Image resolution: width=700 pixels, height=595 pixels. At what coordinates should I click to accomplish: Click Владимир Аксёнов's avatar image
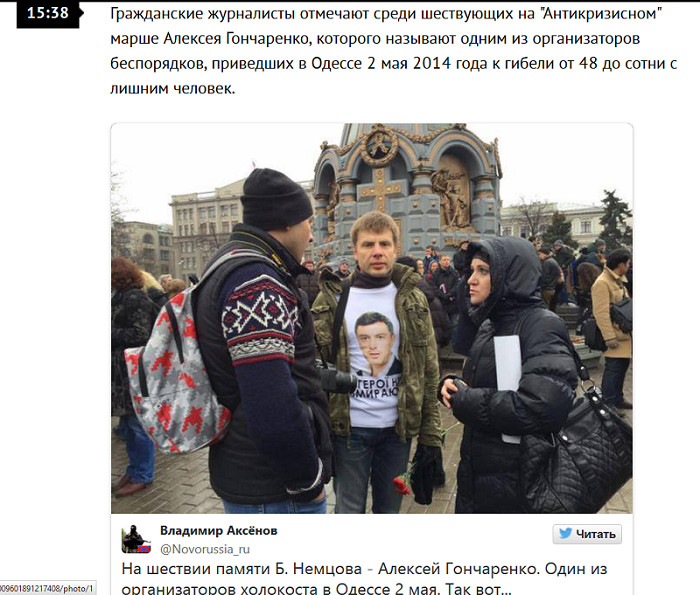pos(136,539)
